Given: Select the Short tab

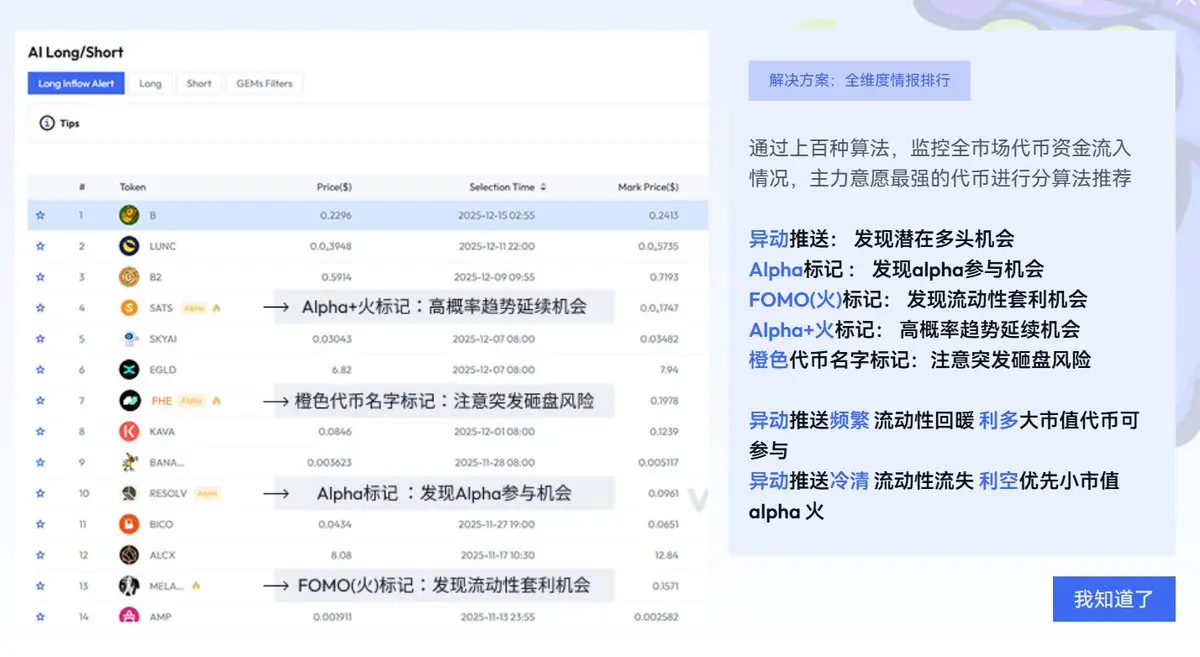Looking at the screenshot, I should 199,84.
